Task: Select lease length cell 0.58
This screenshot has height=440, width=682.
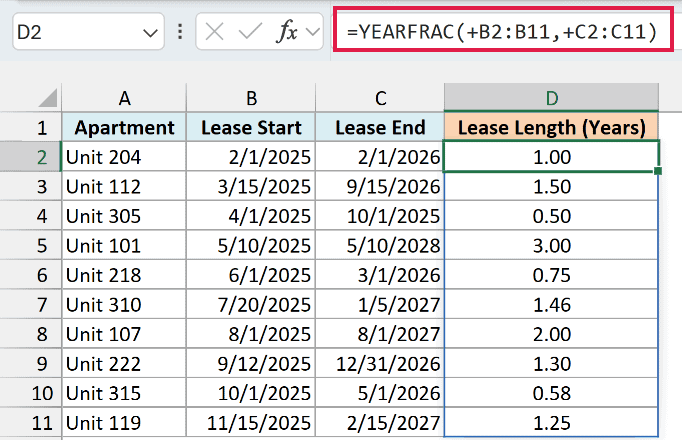Action: point(552,393)
